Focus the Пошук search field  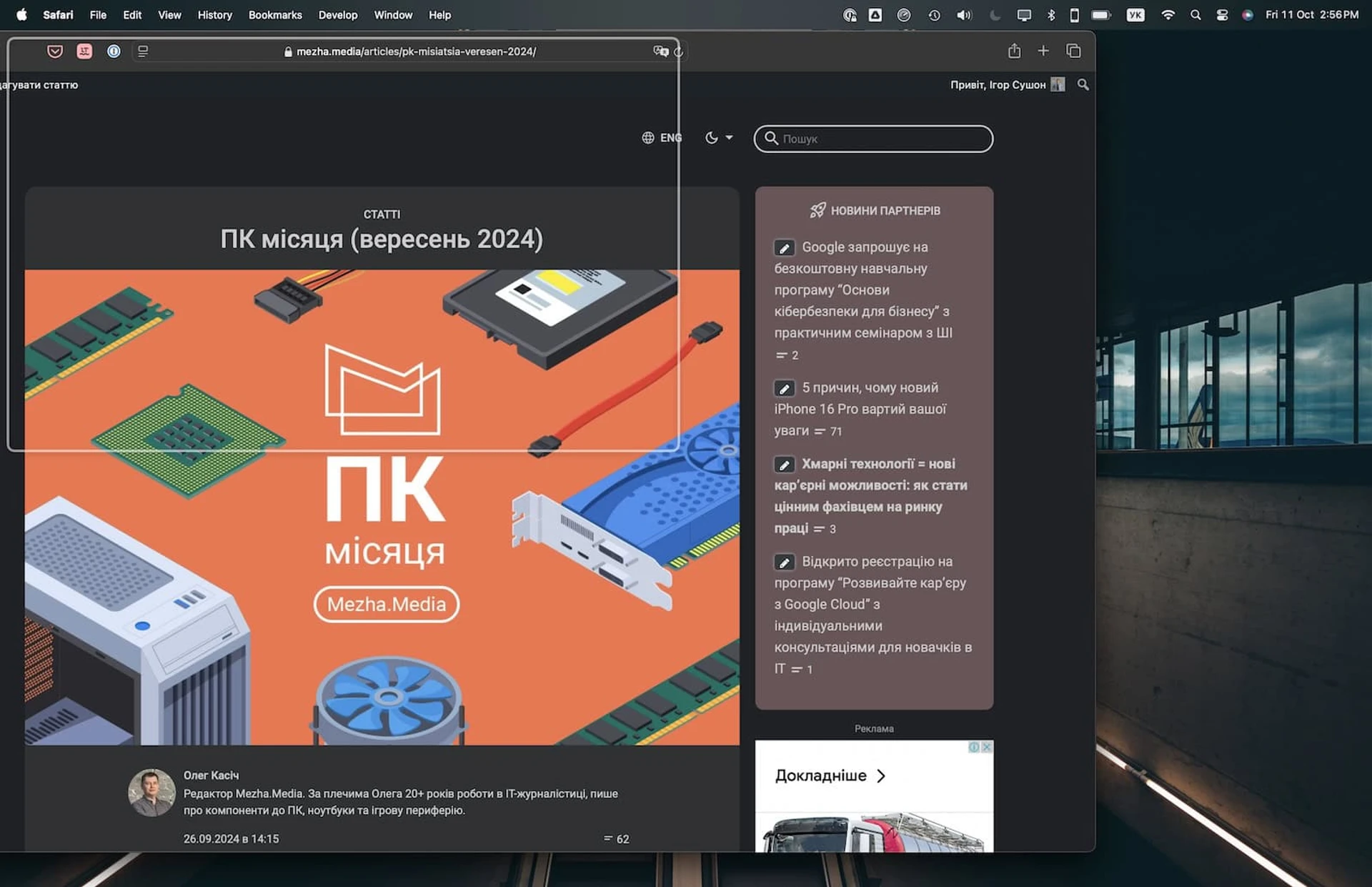pyautogui.click(x=873, y=139)
